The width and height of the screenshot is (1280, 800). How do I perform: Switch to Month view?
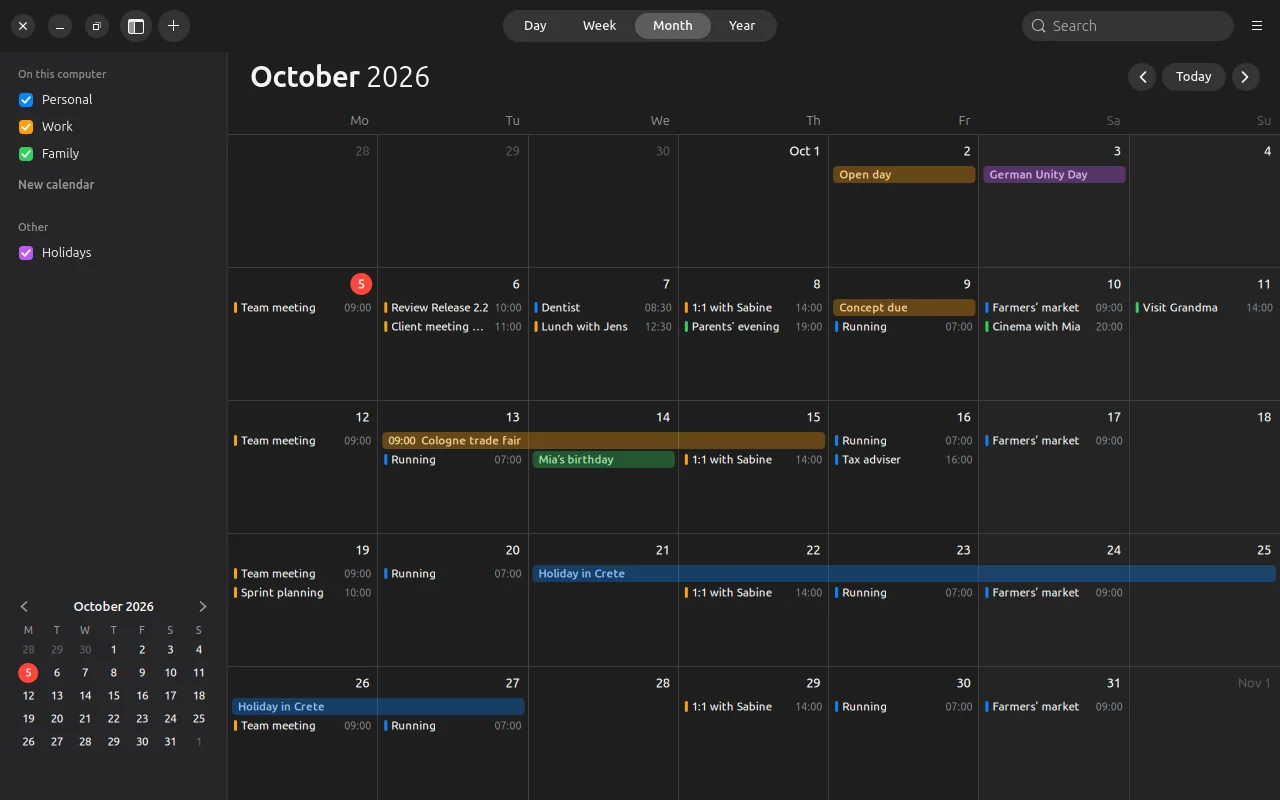click(x=673, y=26)
